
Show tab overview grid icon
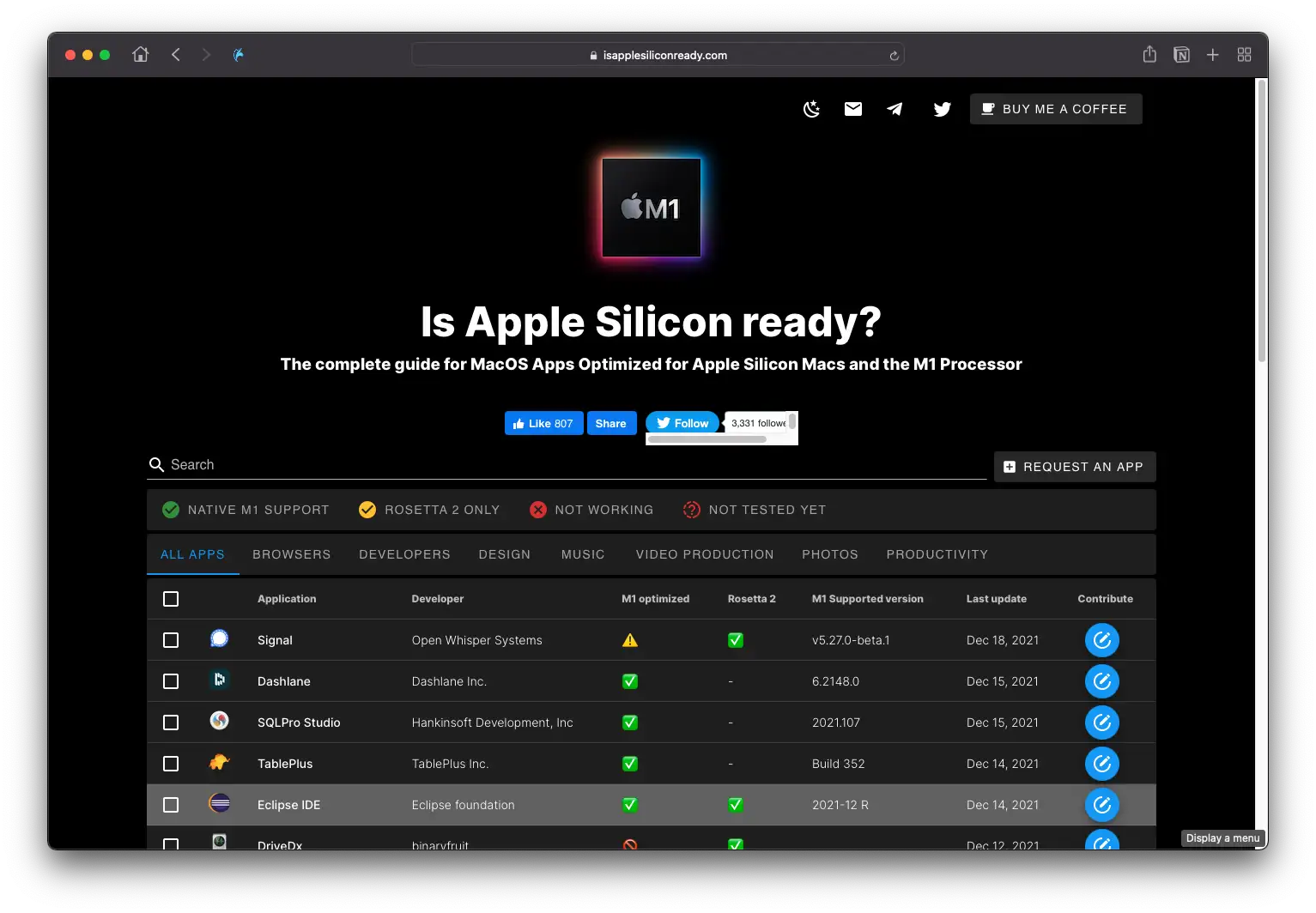coord(1244,55)
